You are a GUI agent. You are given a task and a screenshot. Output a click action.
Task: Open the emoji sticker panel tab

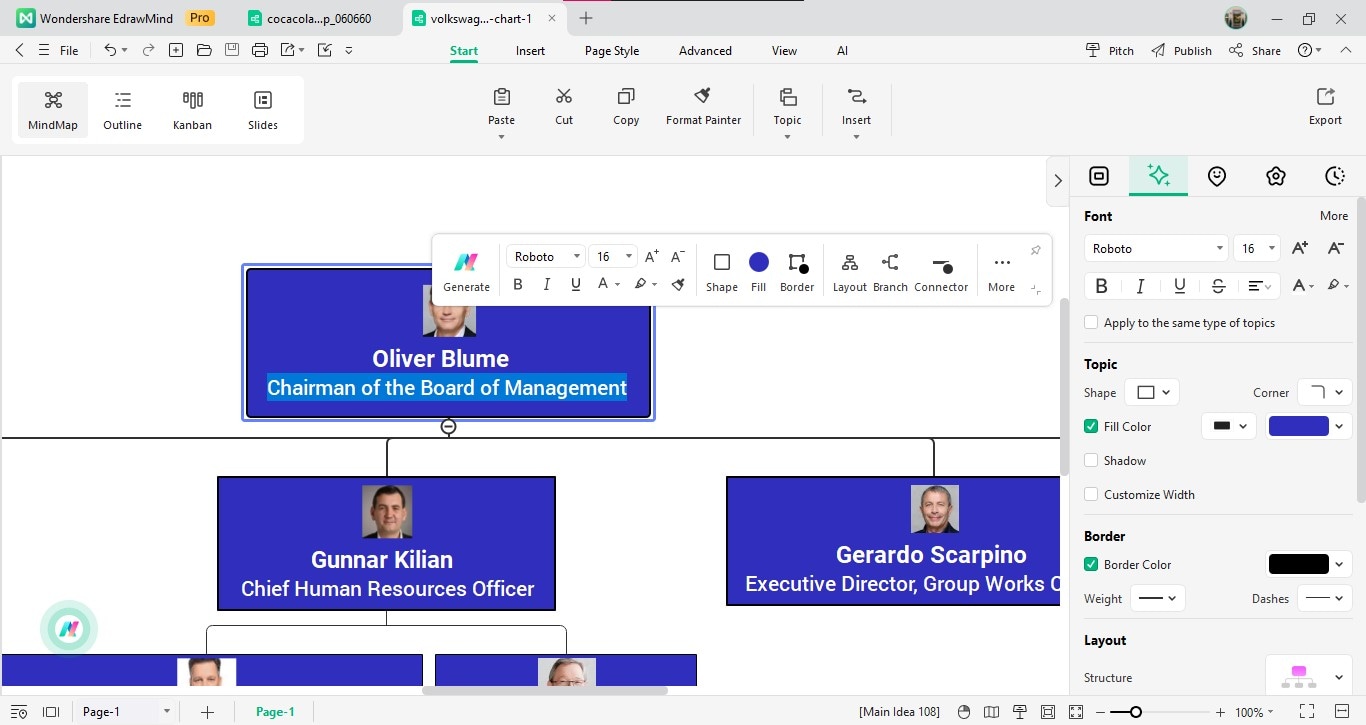click(1217, 176)
